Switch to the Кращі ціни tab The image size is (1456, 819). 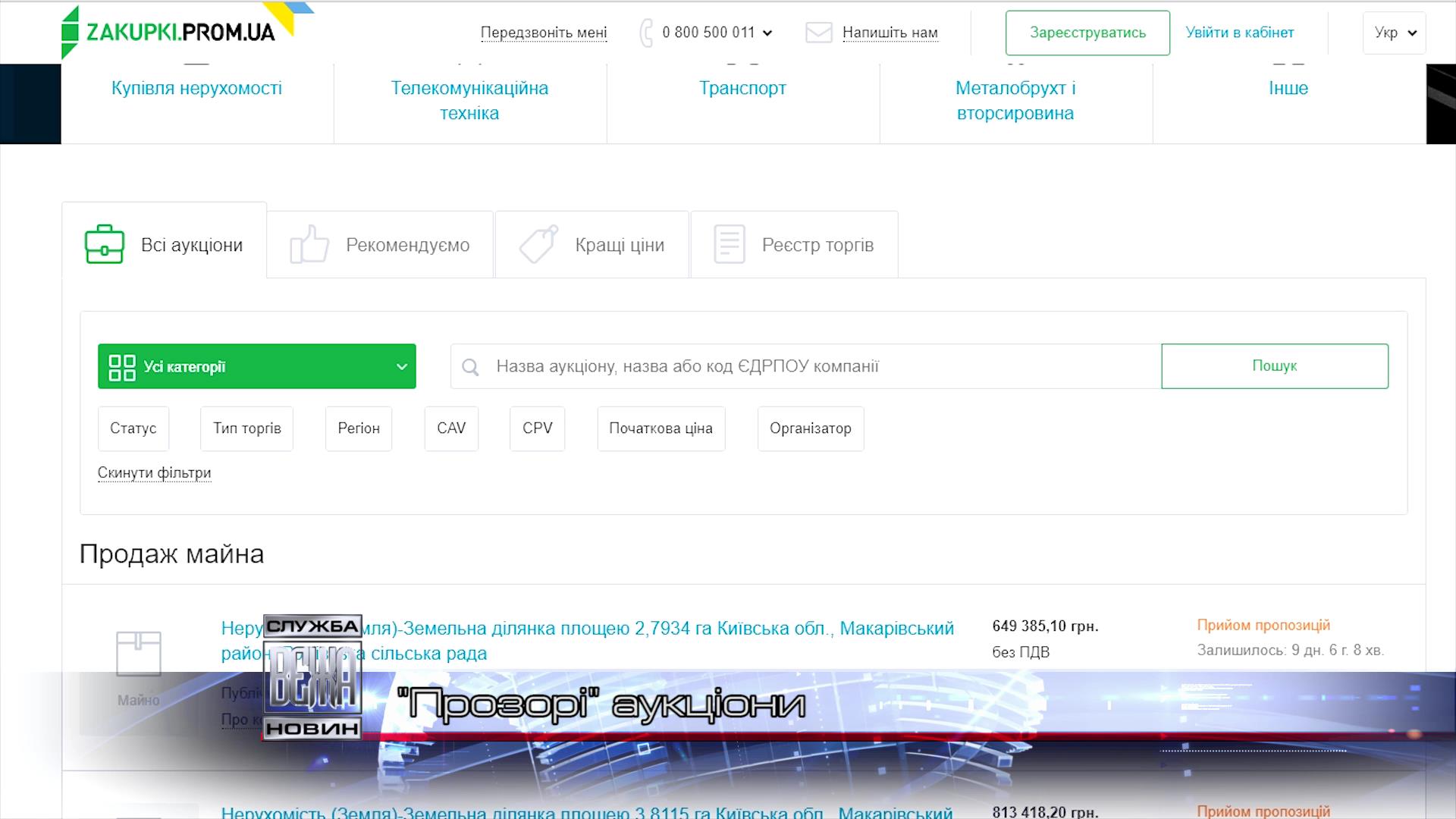click(x=592, y=244)
